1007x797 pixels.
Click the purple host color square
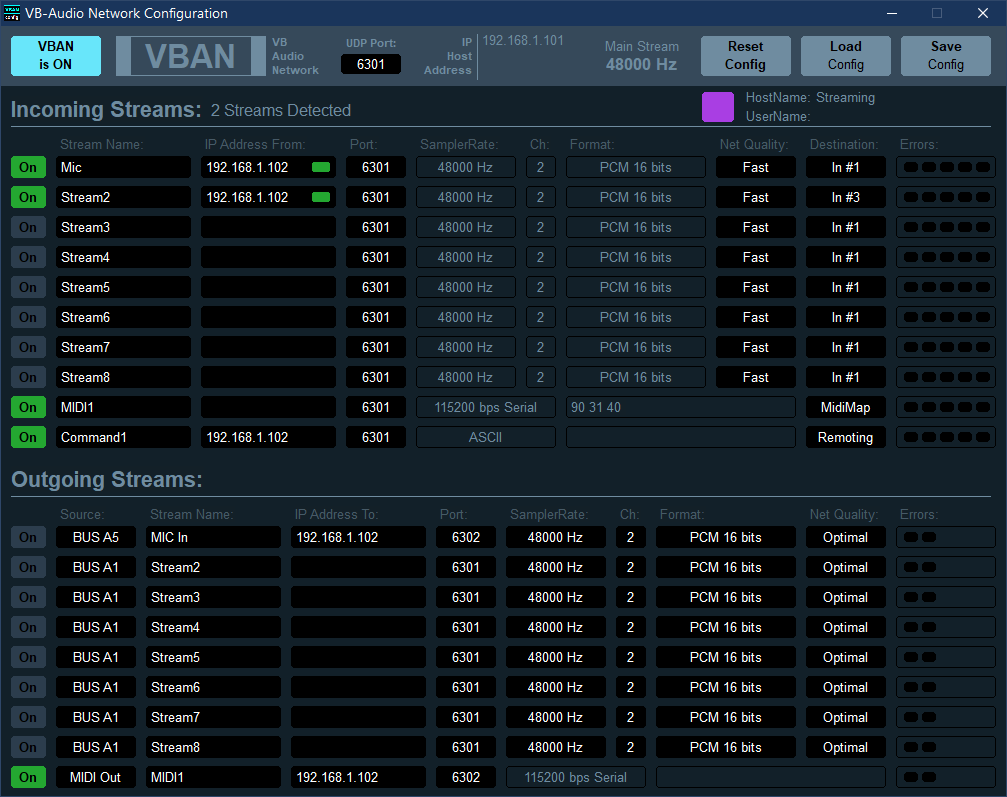click(718, 107)
